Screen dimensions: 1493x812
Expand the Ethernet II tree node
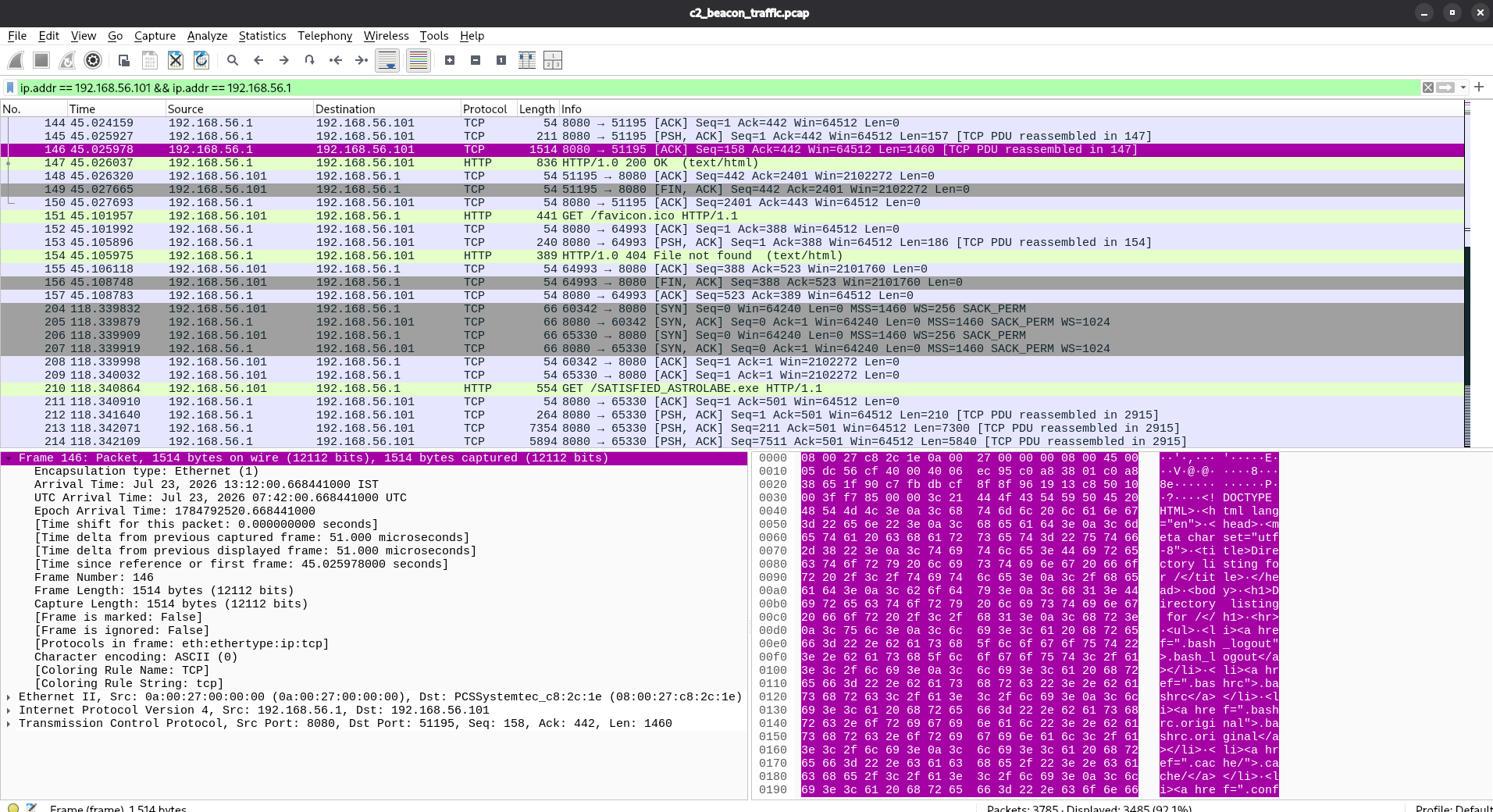pyautogui.click(x=9, y=697)
